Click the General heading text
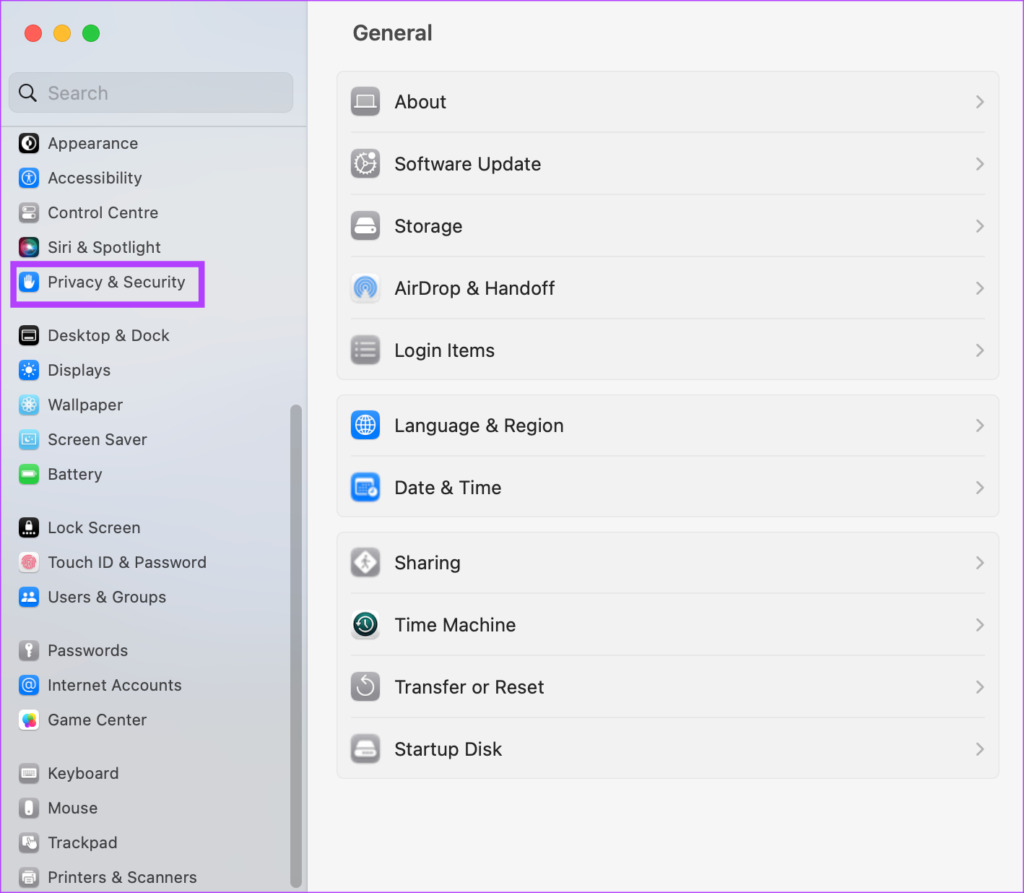 pos(392,33)
